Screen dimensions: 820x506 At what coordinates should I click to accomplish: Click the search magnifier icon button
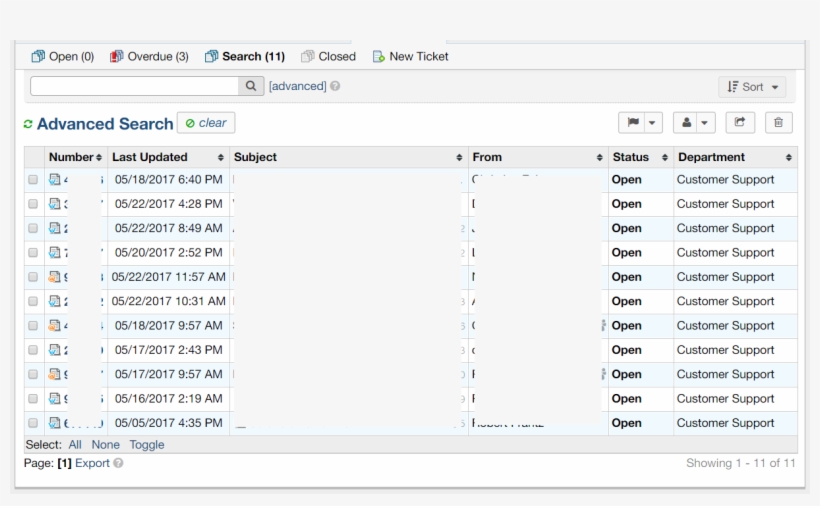coord(251,87)
